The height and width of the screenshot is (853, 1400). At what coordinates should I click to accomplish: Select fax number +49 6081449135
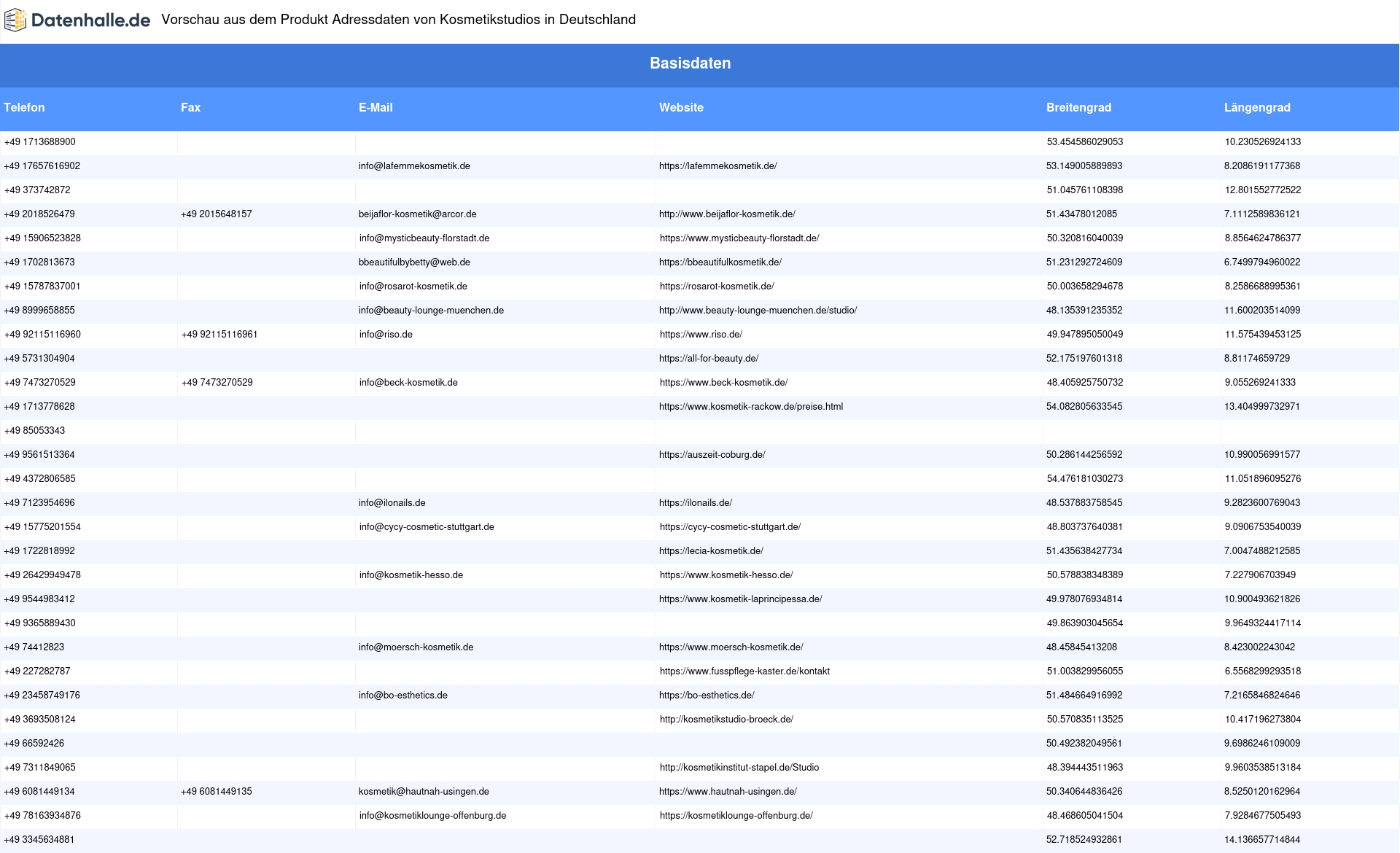click(217, 792)
